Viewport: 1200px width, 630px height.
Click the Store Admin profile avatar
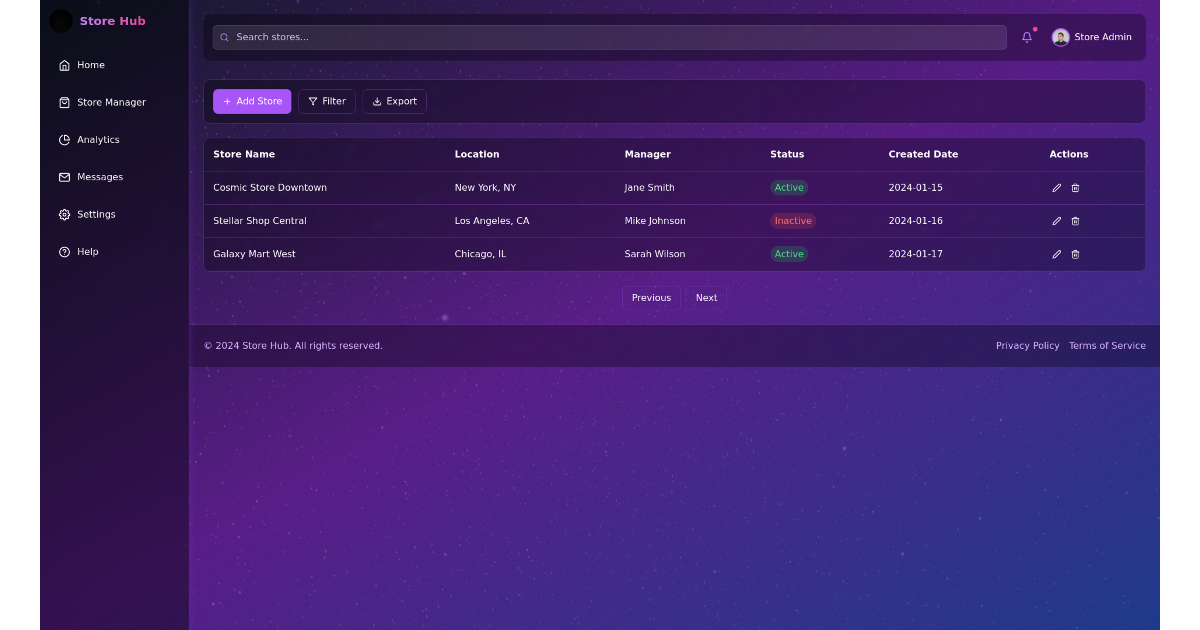point(1060,37)
